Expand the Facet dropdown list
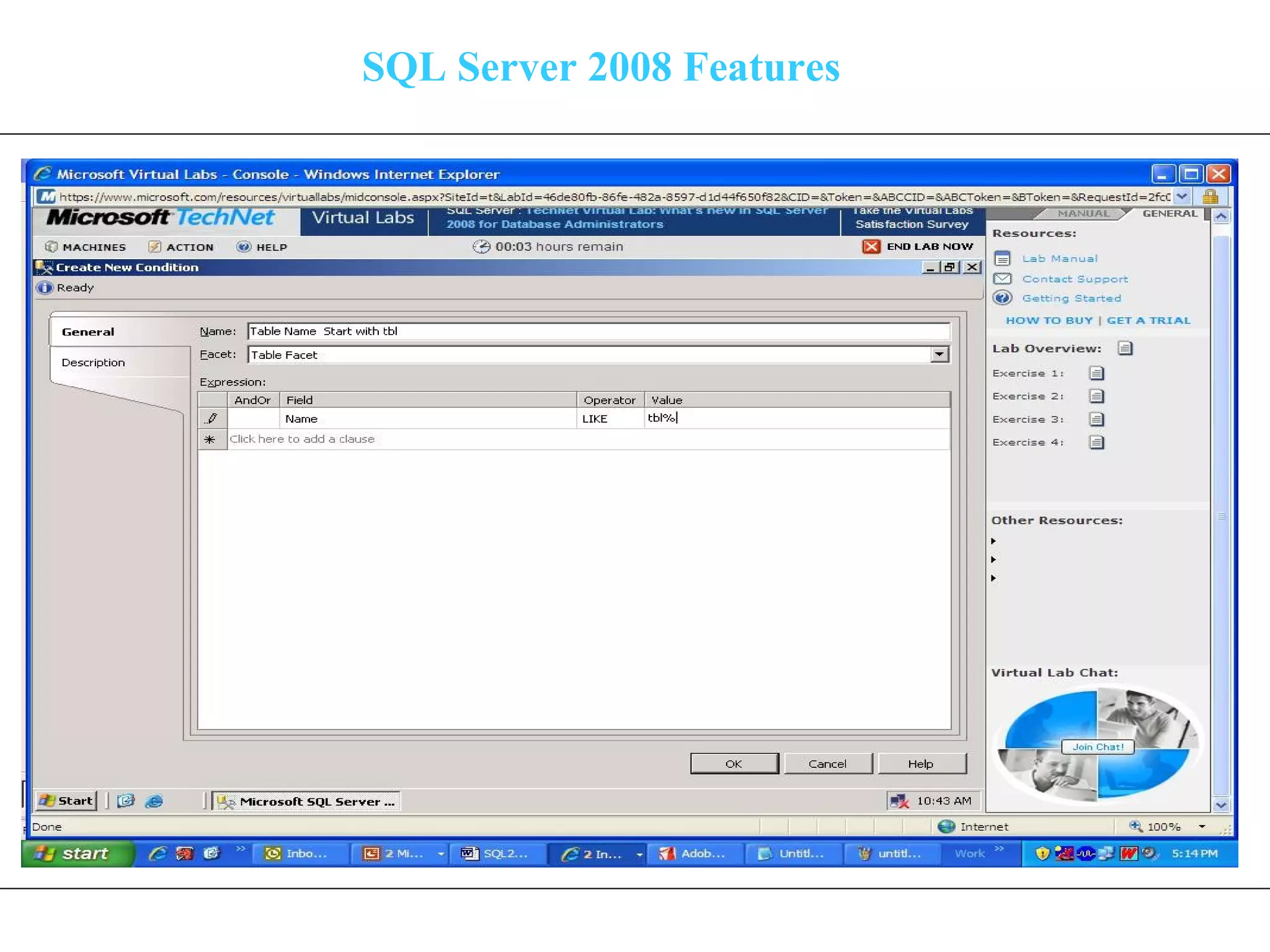1270x952 pixels. point(939,355)
